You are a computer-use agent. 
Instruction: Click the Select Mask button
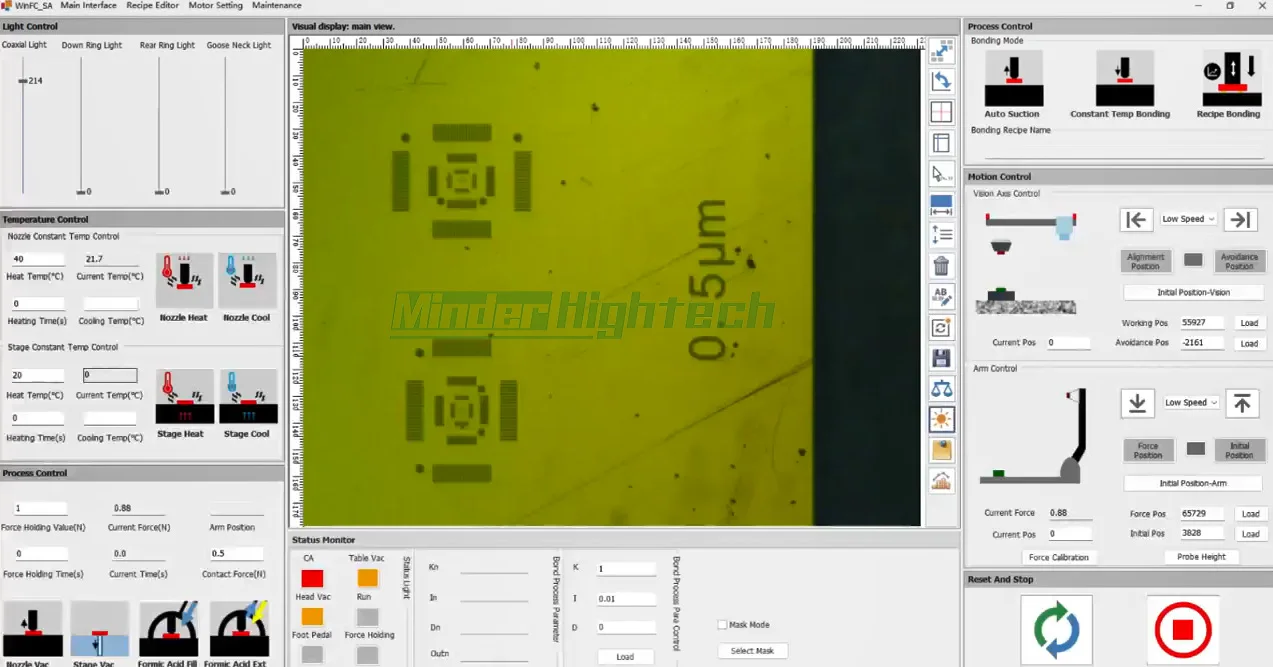[x=752, y=651]
